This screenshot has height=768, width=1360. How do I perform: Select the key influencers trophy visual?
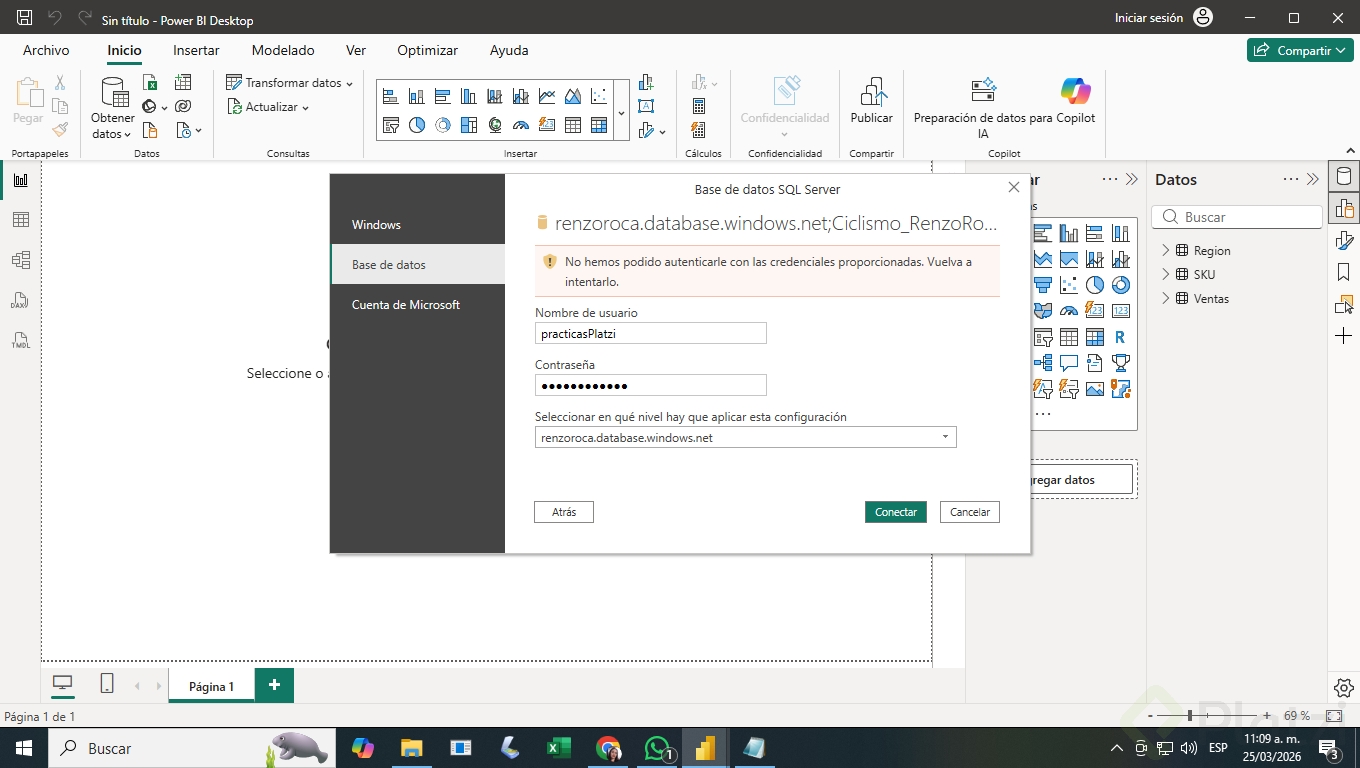point(1121,363)
